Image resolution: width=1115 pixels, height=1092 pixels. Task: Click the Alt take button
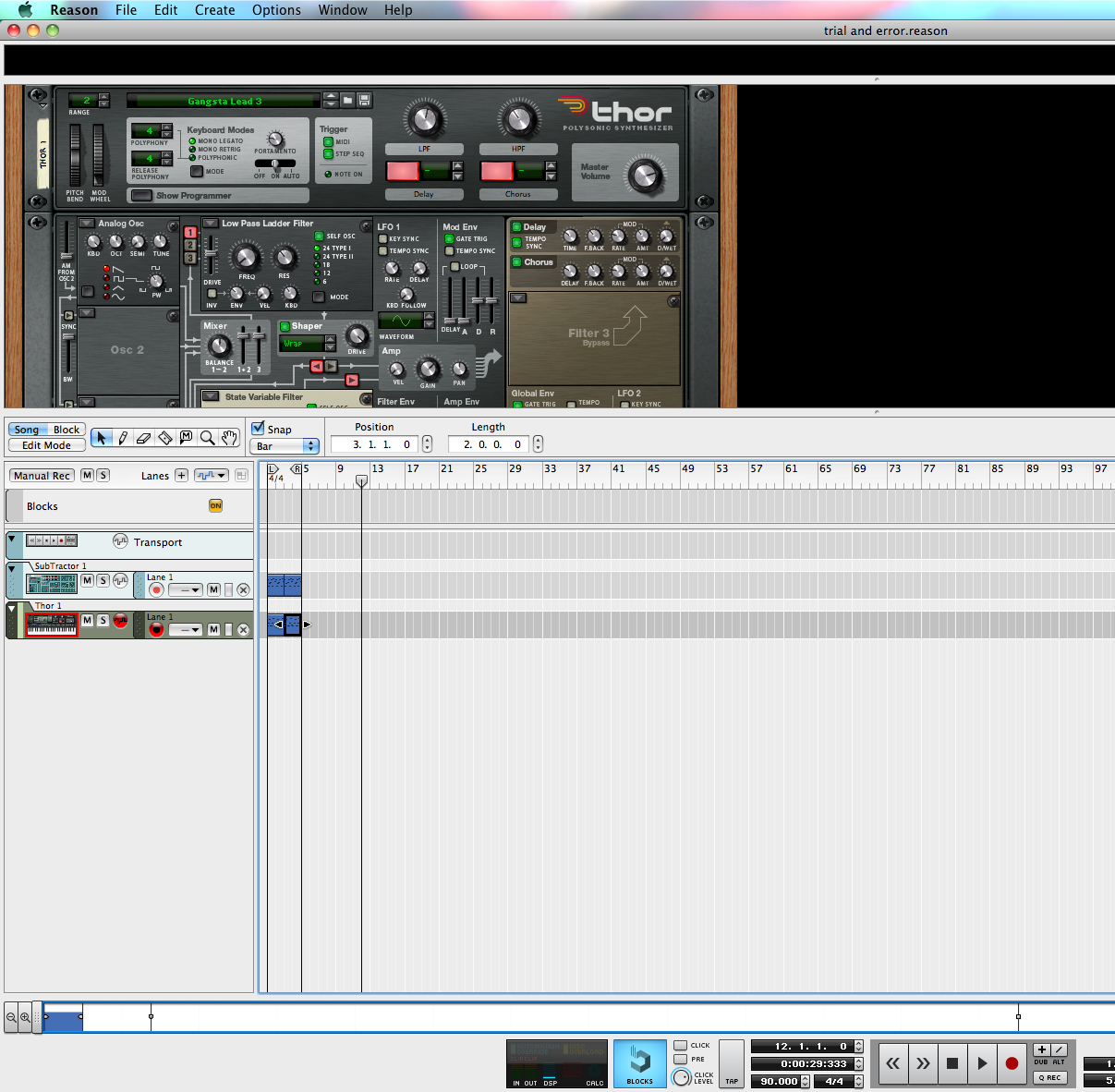1060,1050
